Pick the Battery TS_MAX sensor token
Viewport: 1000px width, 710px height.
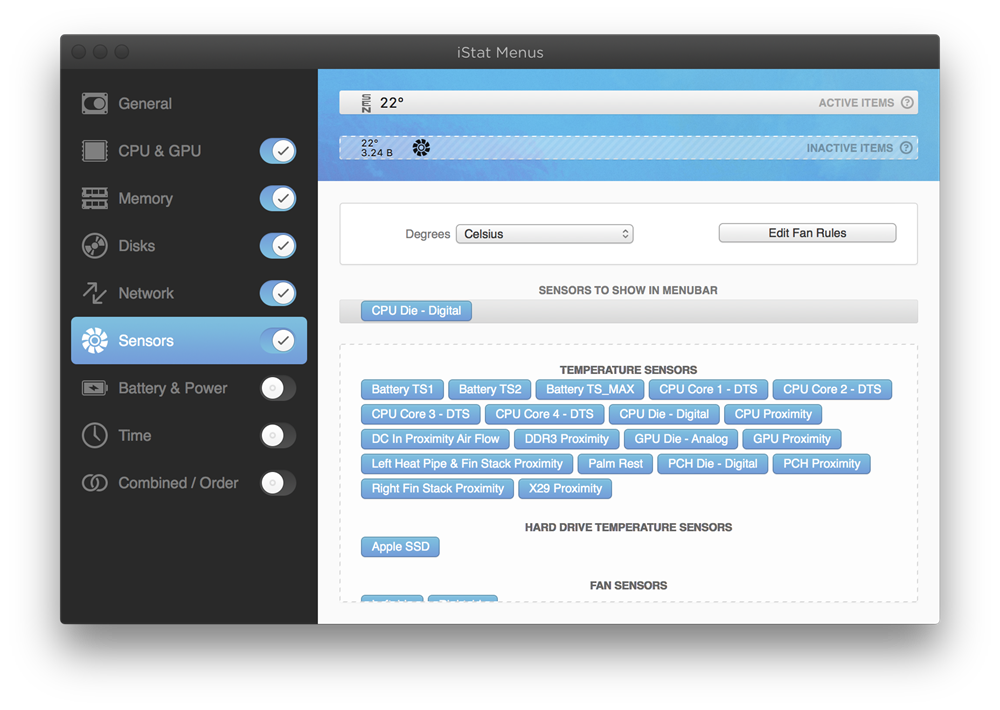point(590,389)
